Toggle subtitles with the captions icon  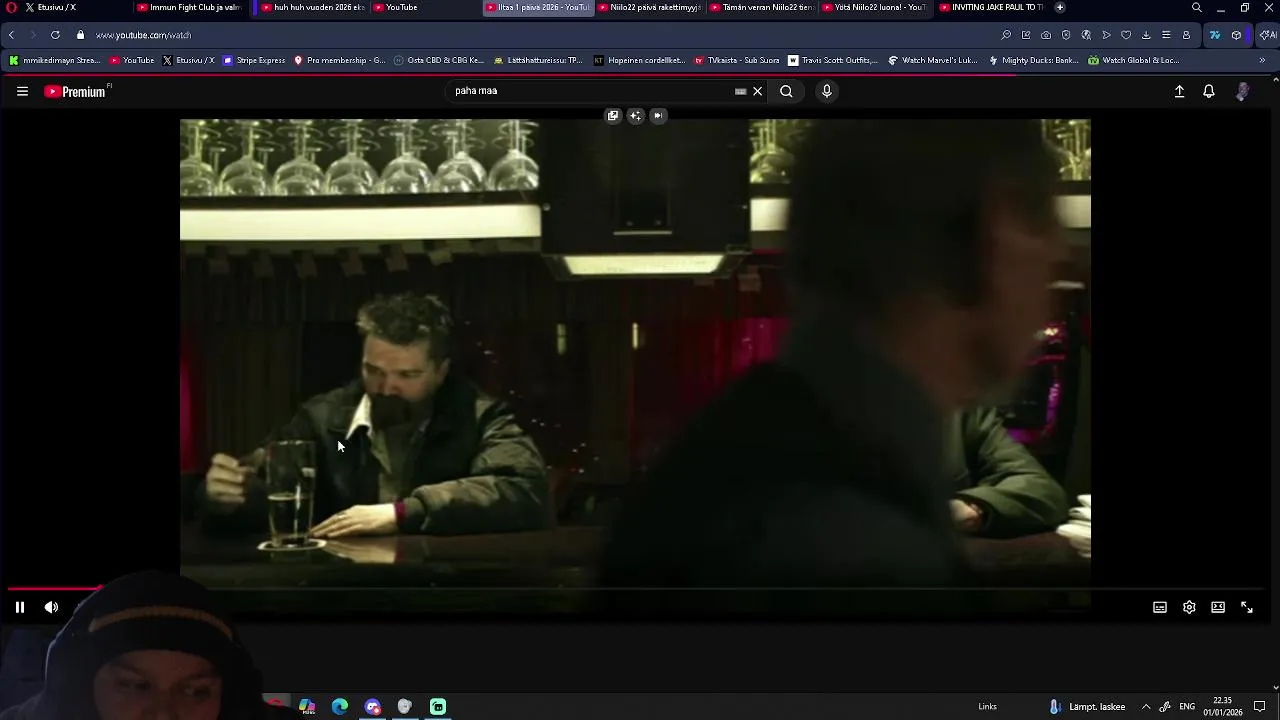pos(1160,607)
